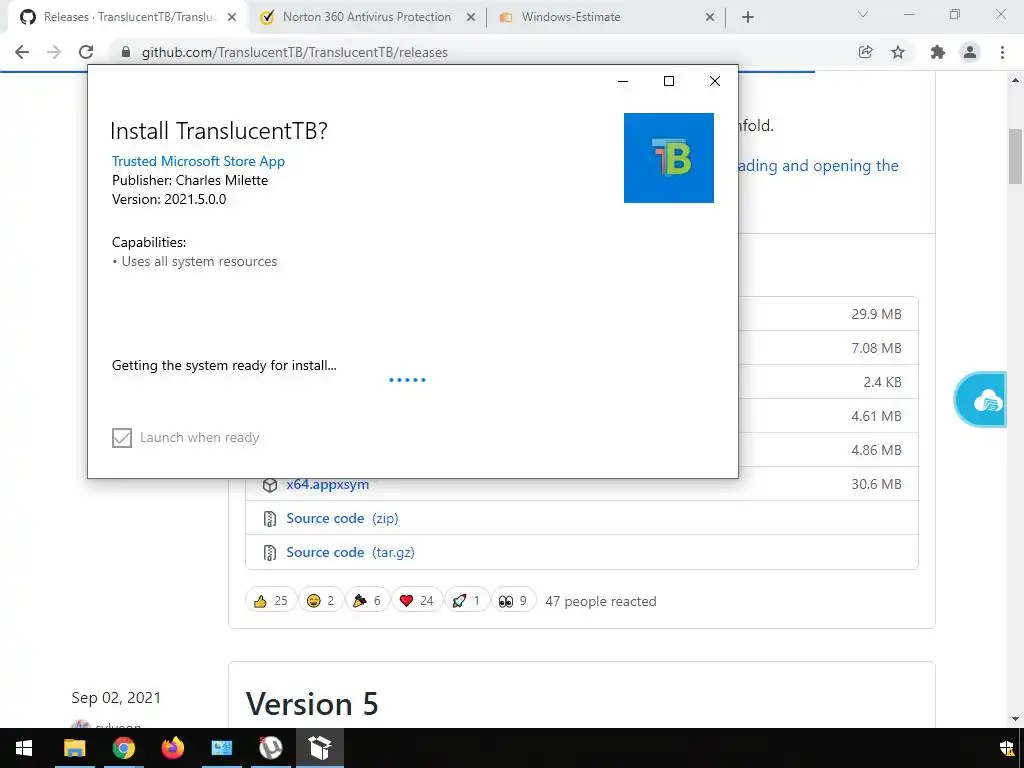Open the Trusted Microsoft Store App link
This screenshot has width=1024, height=768.
coord(199,161)
